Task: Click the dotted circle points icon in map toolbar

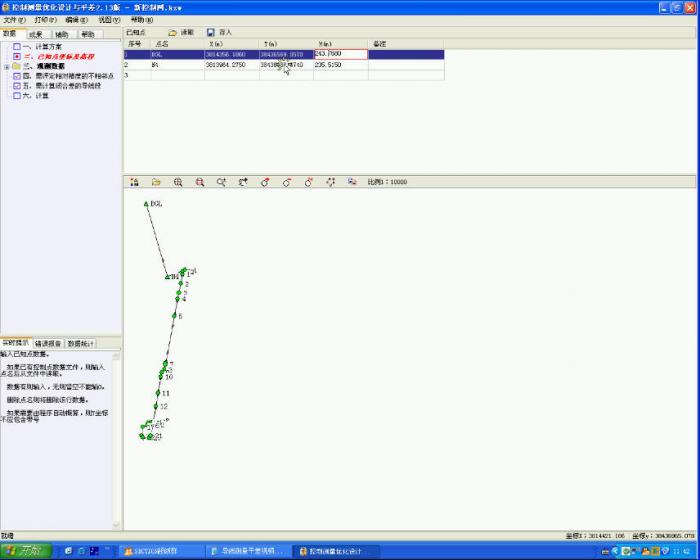Action: coord(331,182)
